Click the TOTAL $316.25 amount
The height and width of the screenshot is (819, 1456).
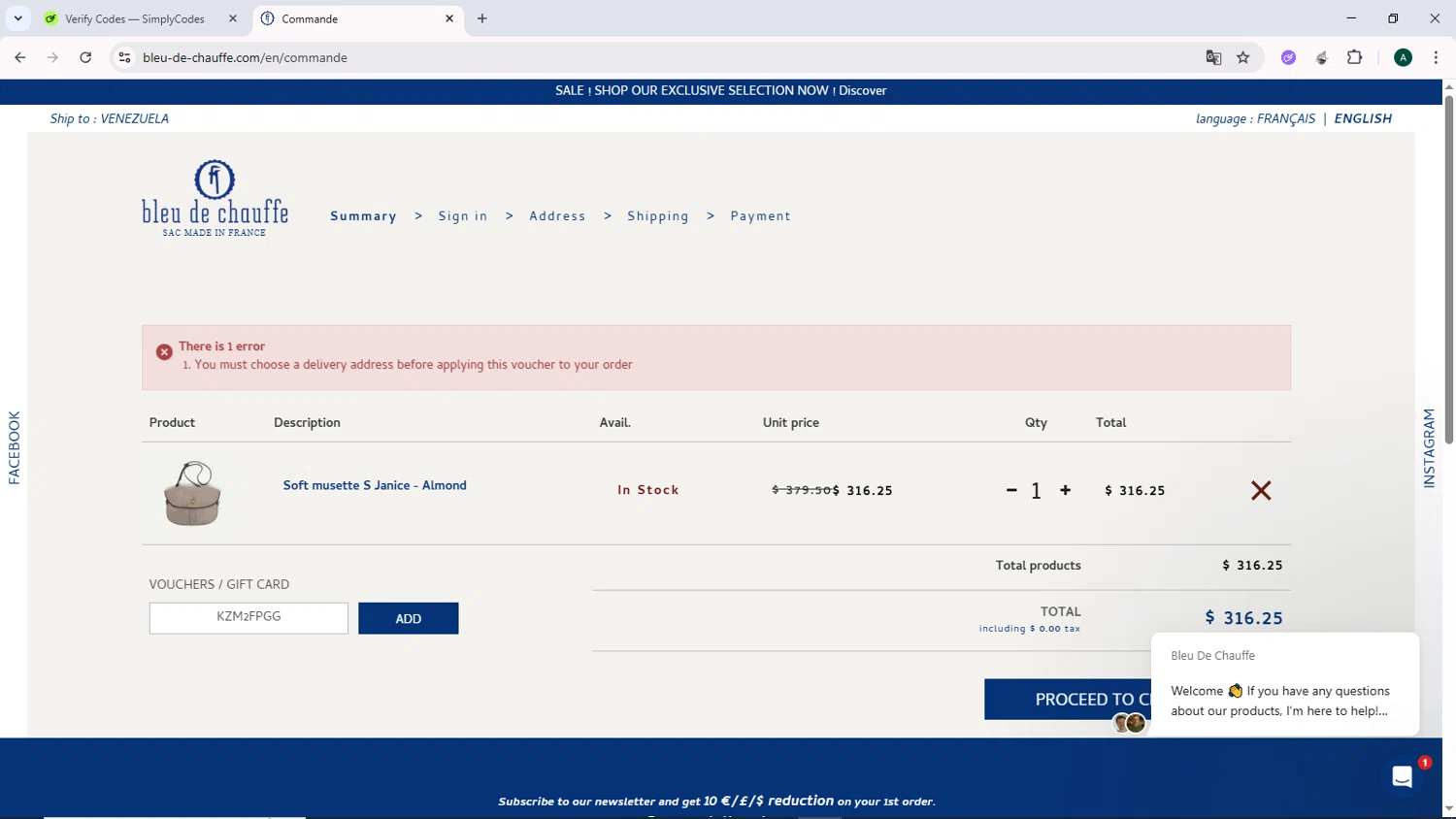pos(1243,618)
